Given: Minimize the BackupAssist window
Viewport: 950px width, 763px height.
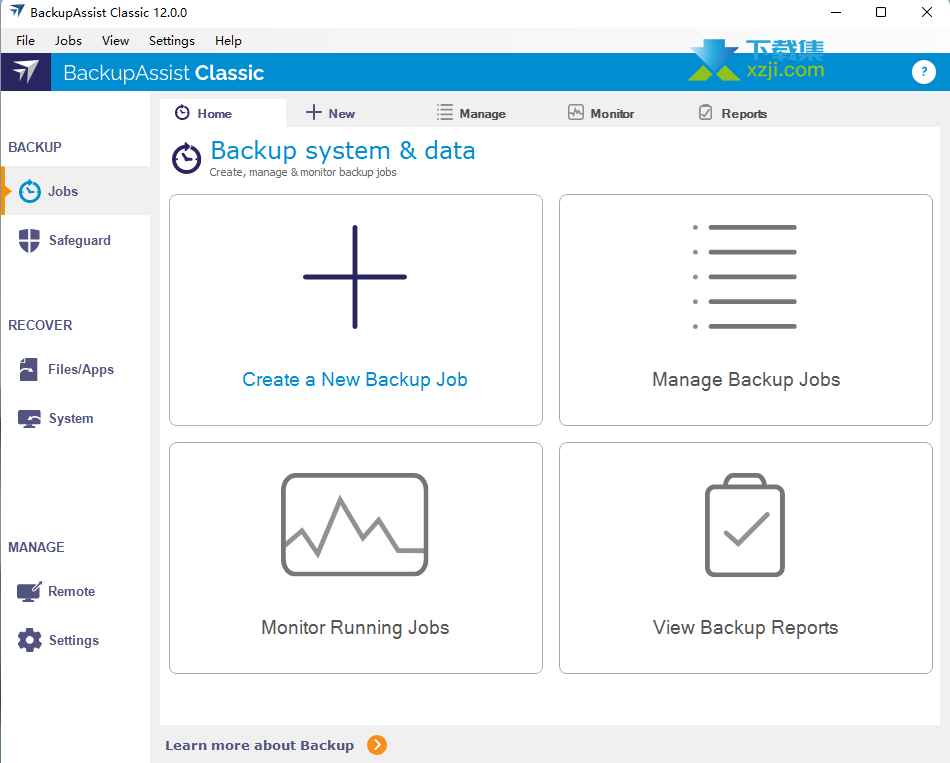Looking at the screenshot, I should 836,12.
